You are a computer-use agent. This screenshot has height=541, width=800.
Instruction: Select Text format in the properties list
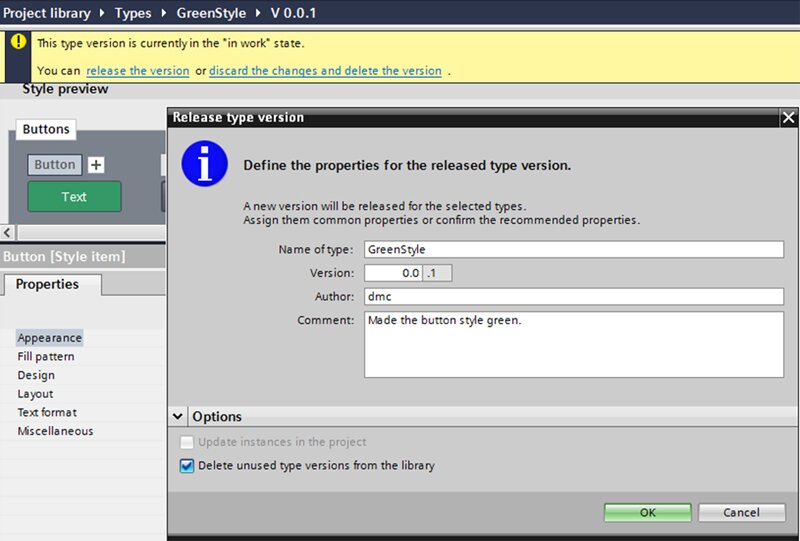[47, 412]
